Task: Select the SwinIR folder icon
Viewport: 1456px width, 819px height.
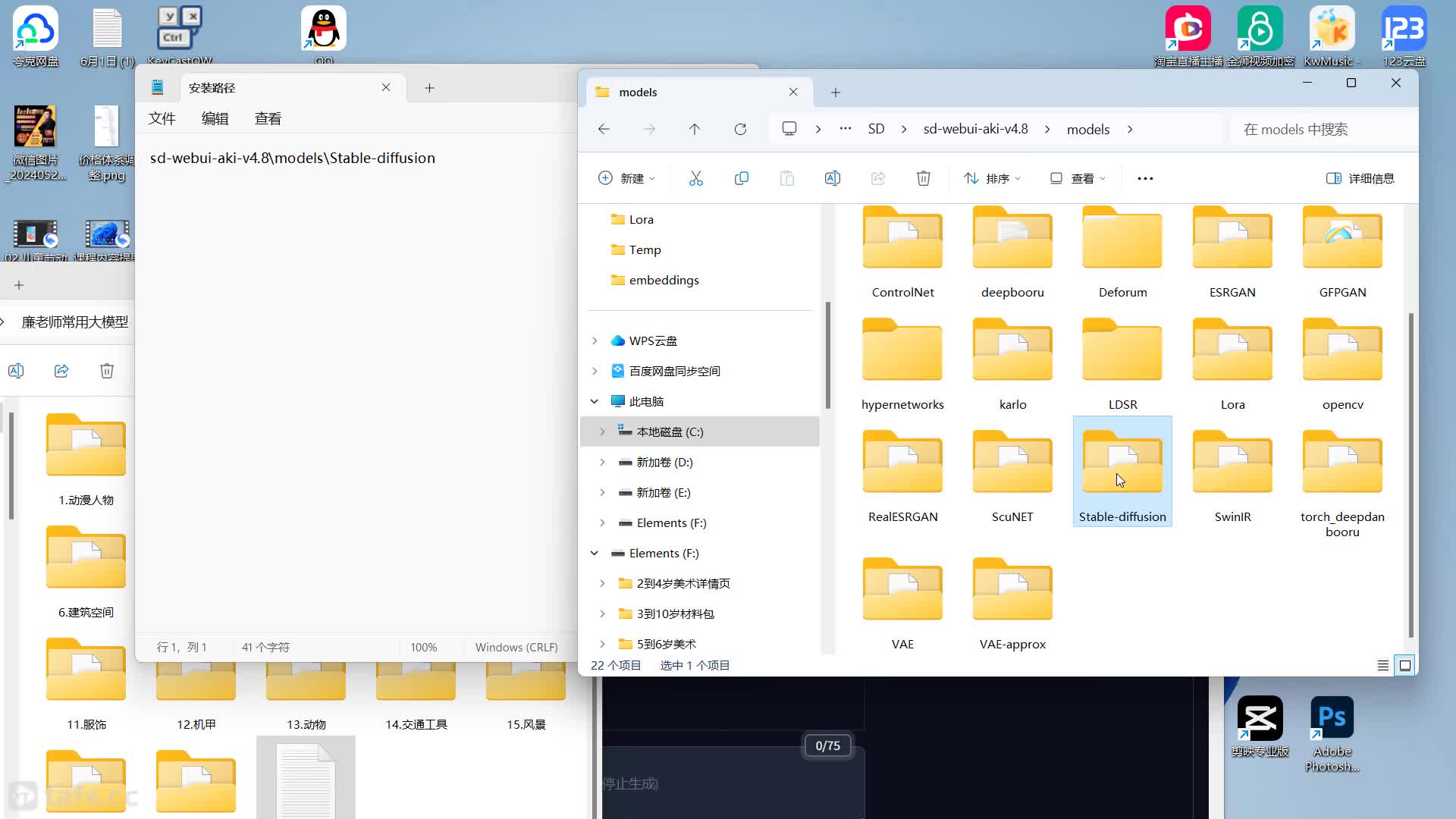Action: 1232,463
